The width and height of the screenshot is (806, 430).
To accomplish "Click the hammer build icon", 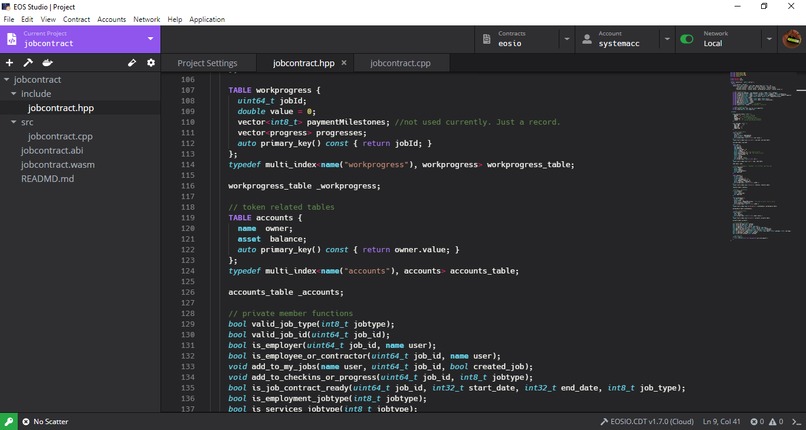I will pos(28,63).
